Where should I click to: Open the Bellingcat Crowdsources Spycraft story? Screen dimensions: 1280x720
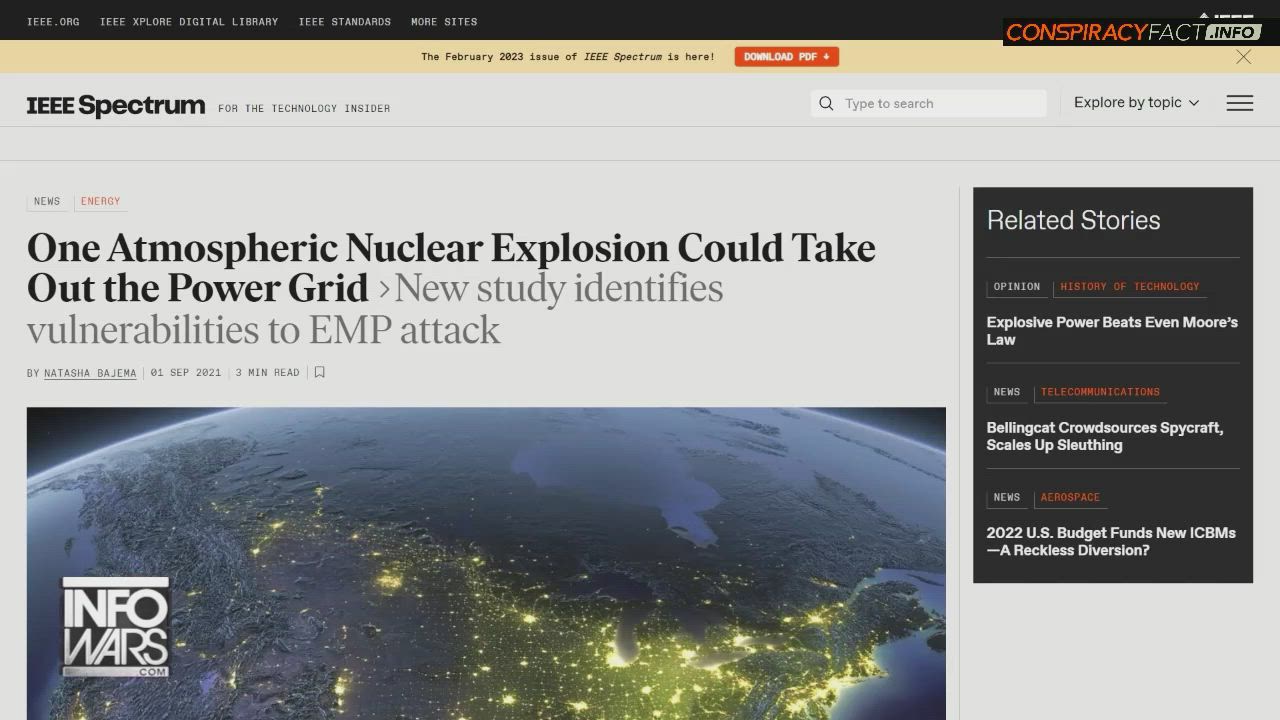(x=1104, y=436)
